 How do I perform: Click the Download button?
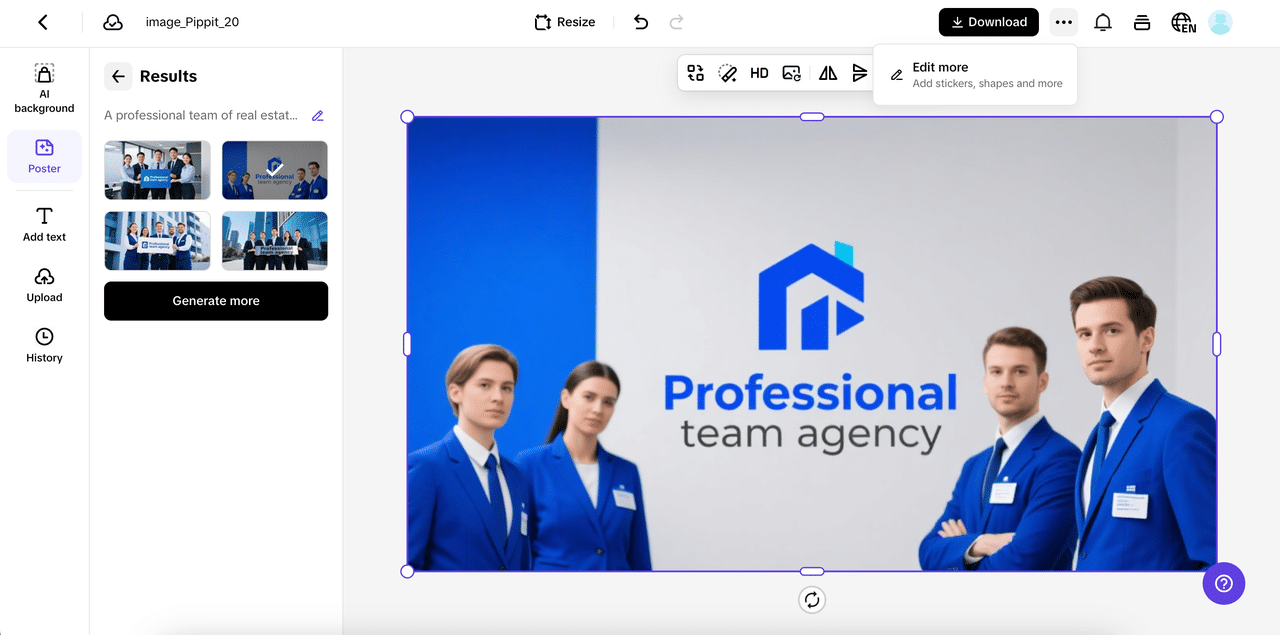pyautogui.click(x=988, y=22)
